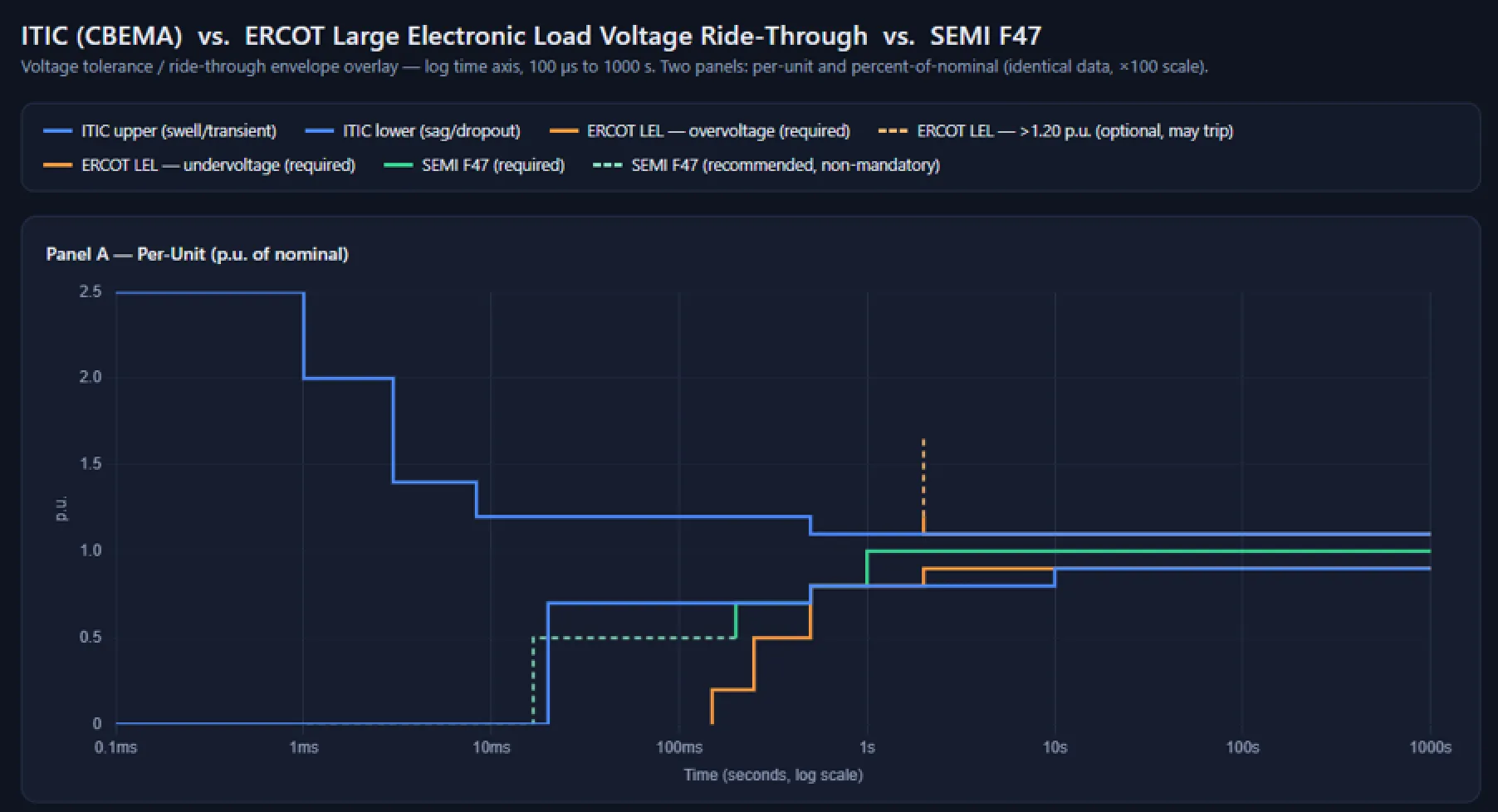Click the 1.0 y-axis tick label
Screen dimensions: 1498x812
pos(91,550)
